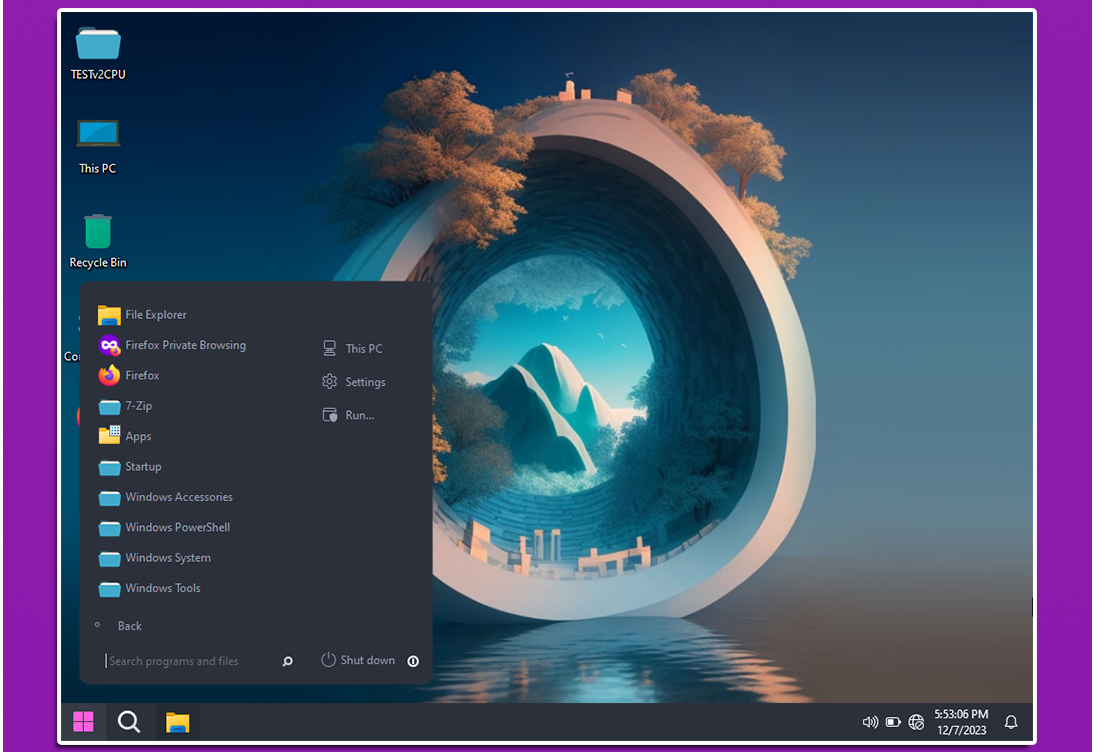This screenshot has height=752, width=1100.
Task: Open Firefox from the Start menu
Action: (x=141, y=376)
